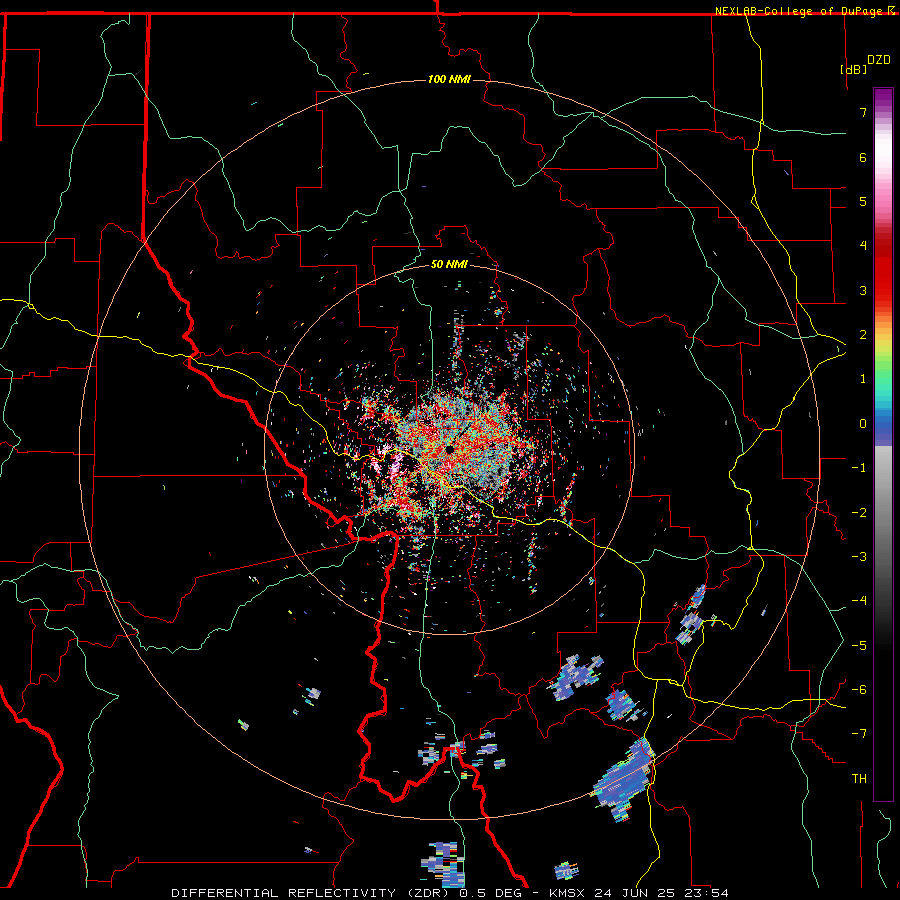Select the positive 2 scale value

(863, 335)
